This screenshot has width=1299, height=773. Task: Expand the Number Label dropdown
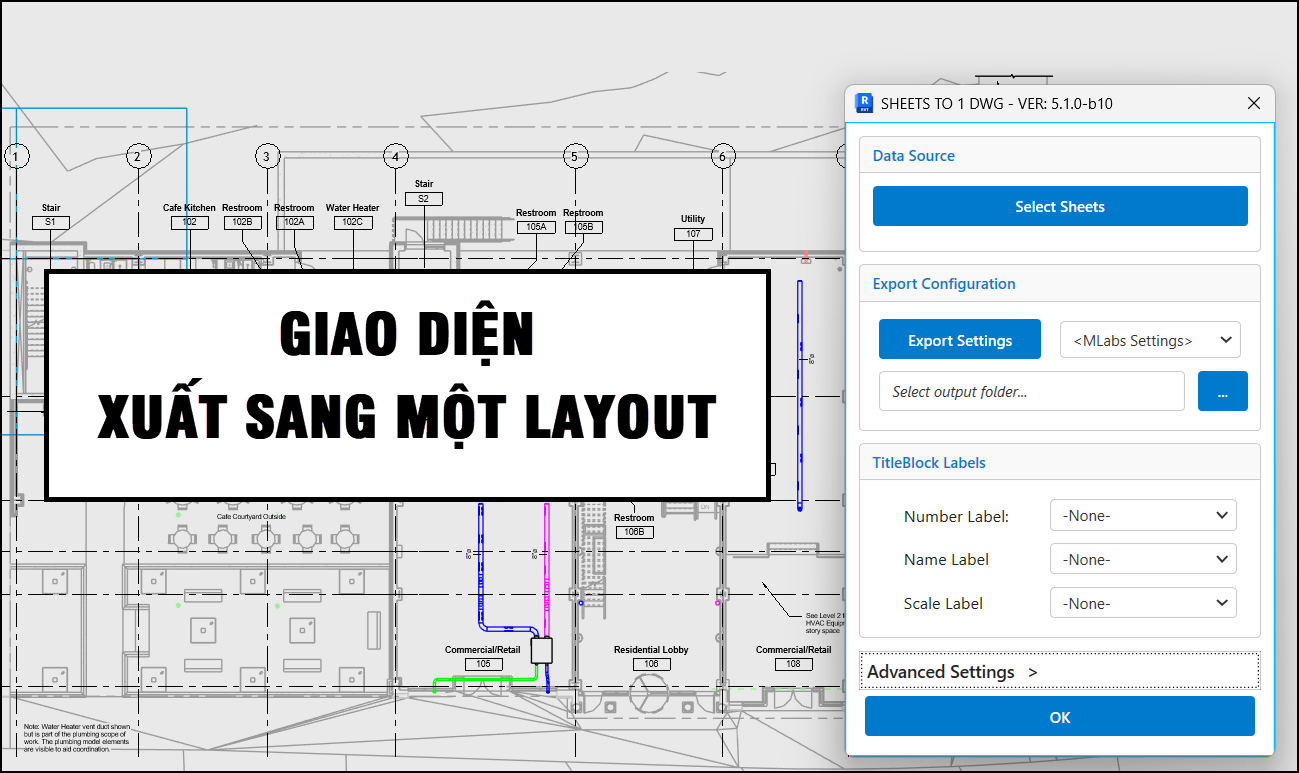pyautogui.click(x=1143, y=516)
